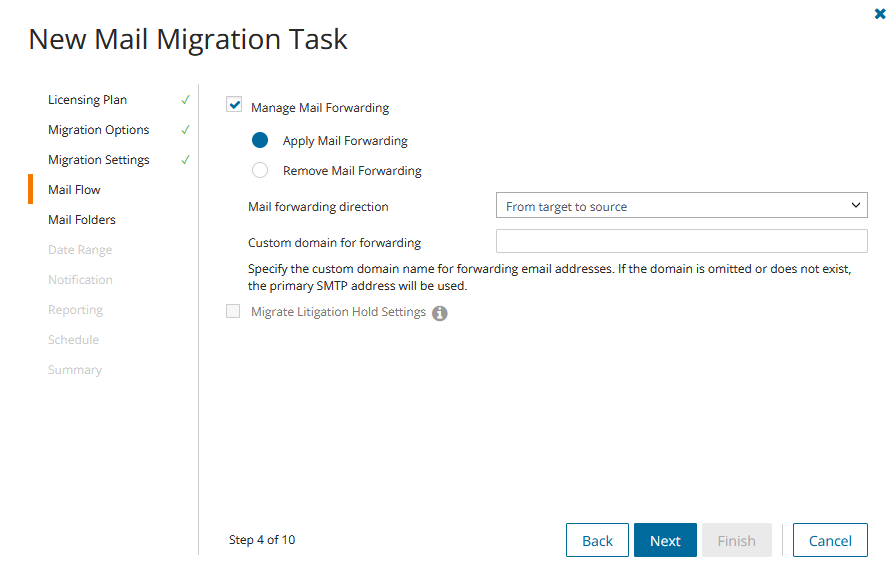Click the Step 4 of 10 text

[x=262, y=540]
